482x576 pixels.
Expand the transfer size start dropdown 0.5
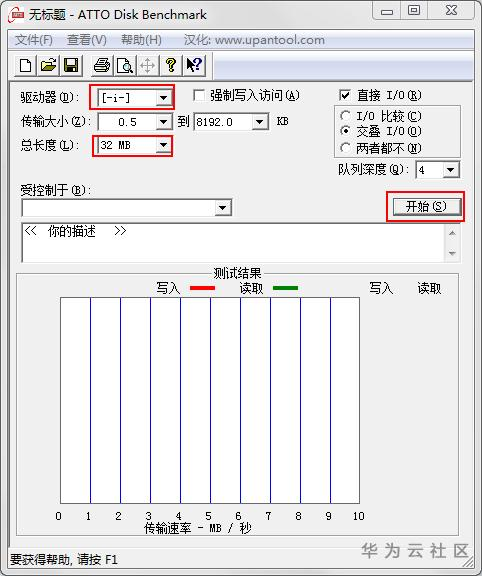(163, 122)
